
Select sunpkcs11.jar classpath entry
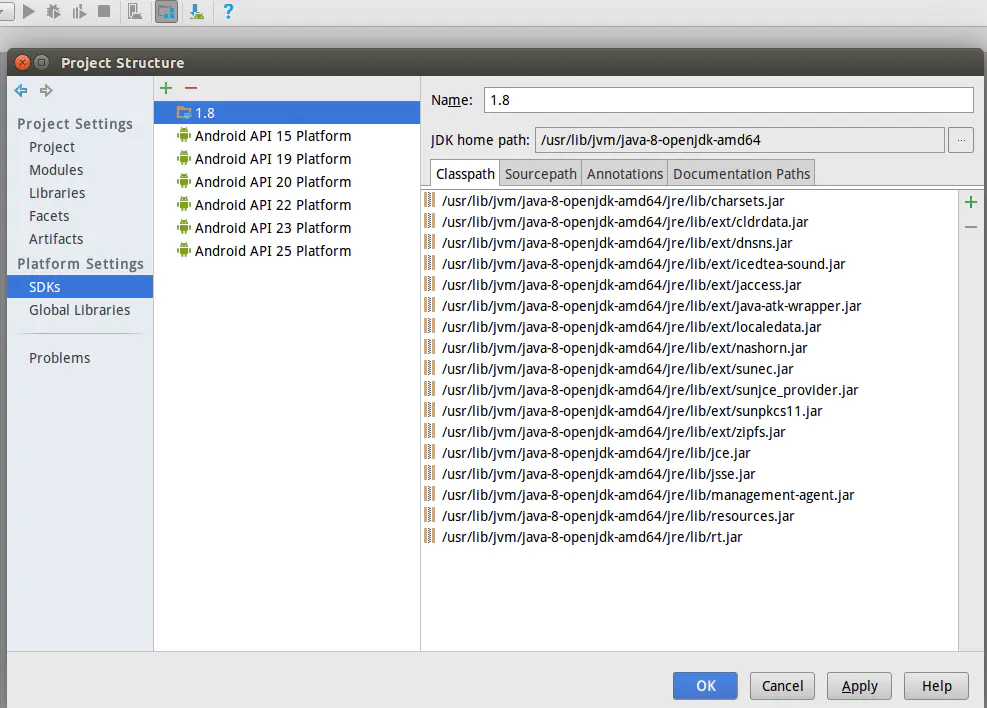[x=689, y=411]
